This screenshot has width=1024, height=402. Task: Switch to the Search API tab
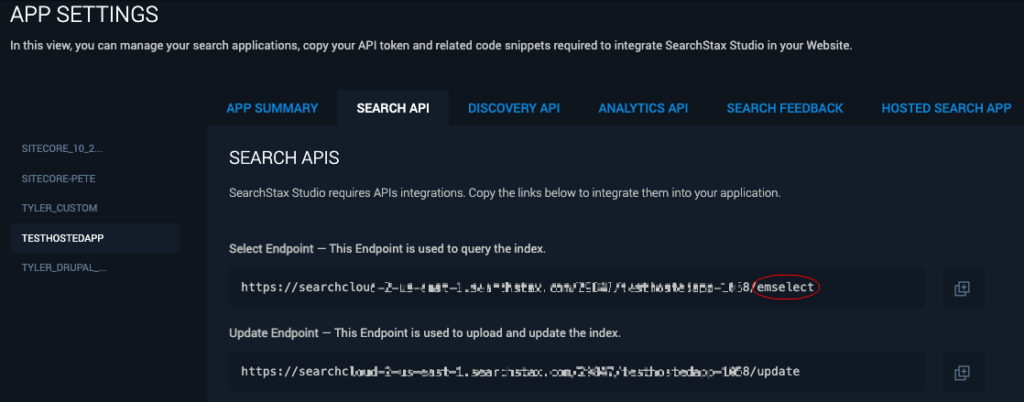click(393, 108)
